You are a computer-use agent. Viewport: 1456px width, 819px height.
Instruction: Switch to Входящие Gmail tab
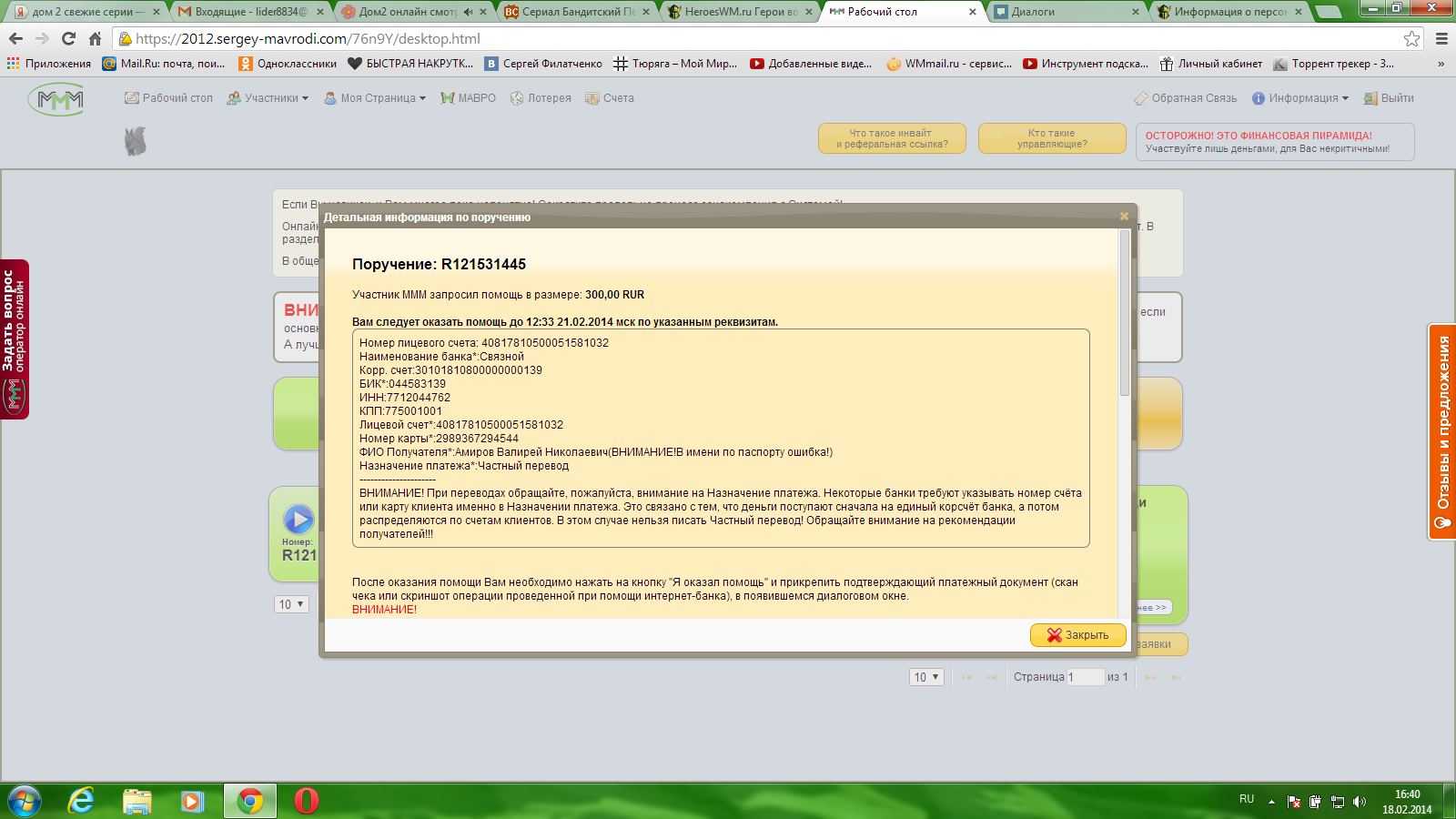coord(251,12)
